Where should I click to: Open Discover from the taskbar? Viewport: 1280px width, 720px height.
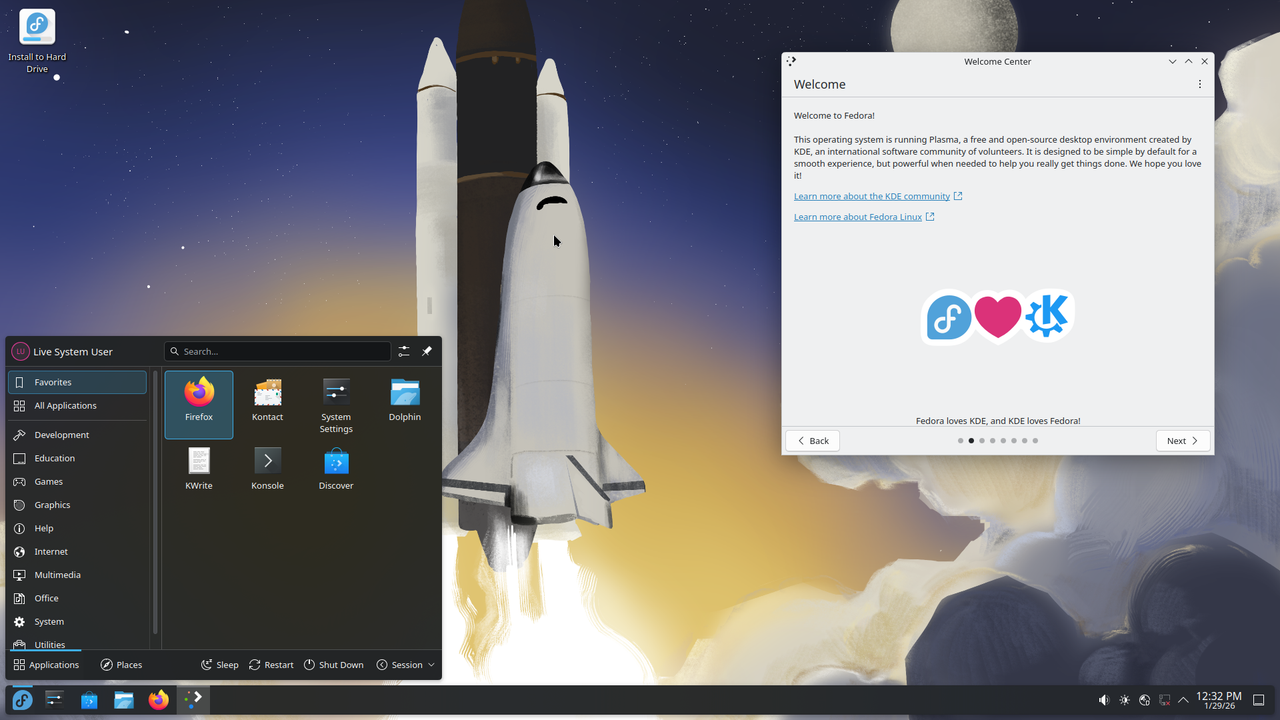89,700
